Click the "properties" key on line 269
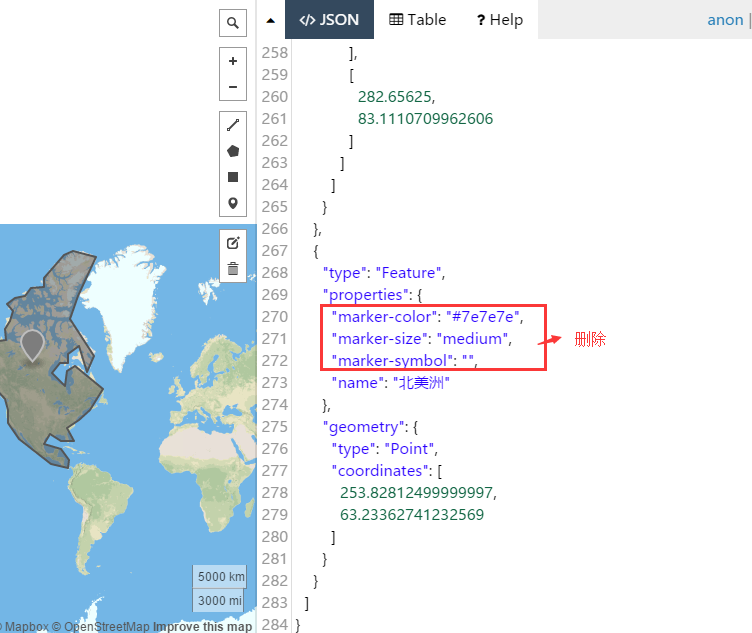 click(x=367, y=295)
